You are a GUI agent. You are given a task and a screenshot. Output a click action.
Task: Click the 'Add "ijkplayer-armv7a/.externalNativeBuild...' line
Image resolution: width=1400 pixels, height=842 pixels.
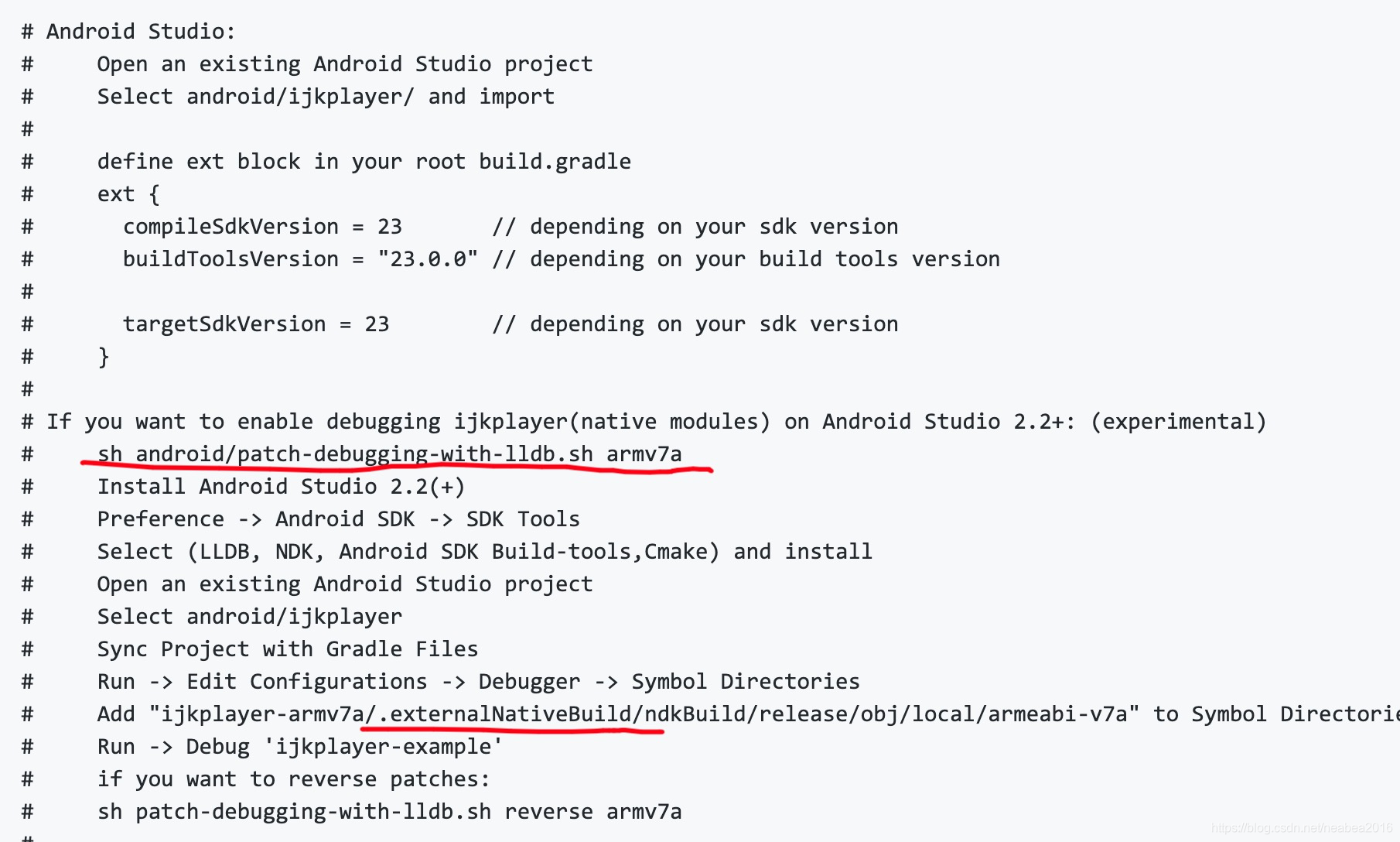click(x=748, y=714)
